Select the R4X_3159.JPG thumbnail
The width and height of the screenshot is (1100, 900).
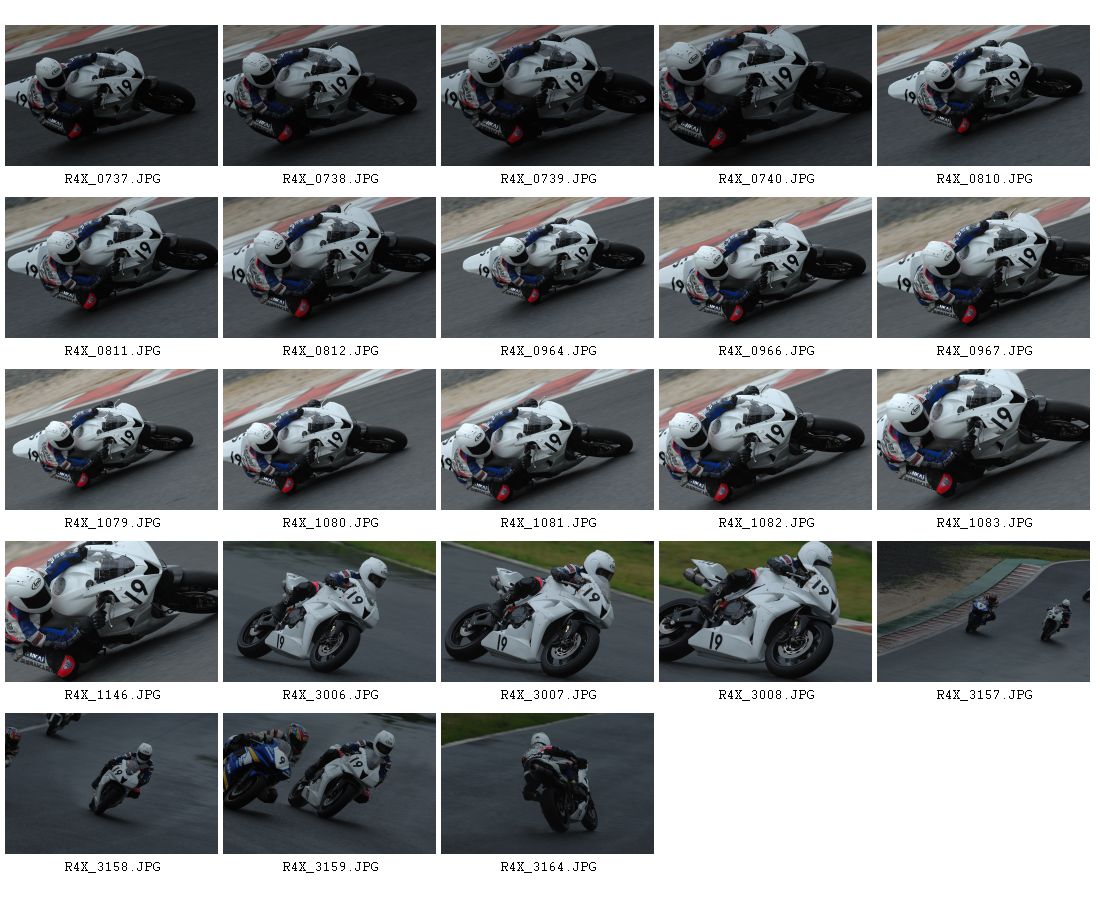pos(330,784)
